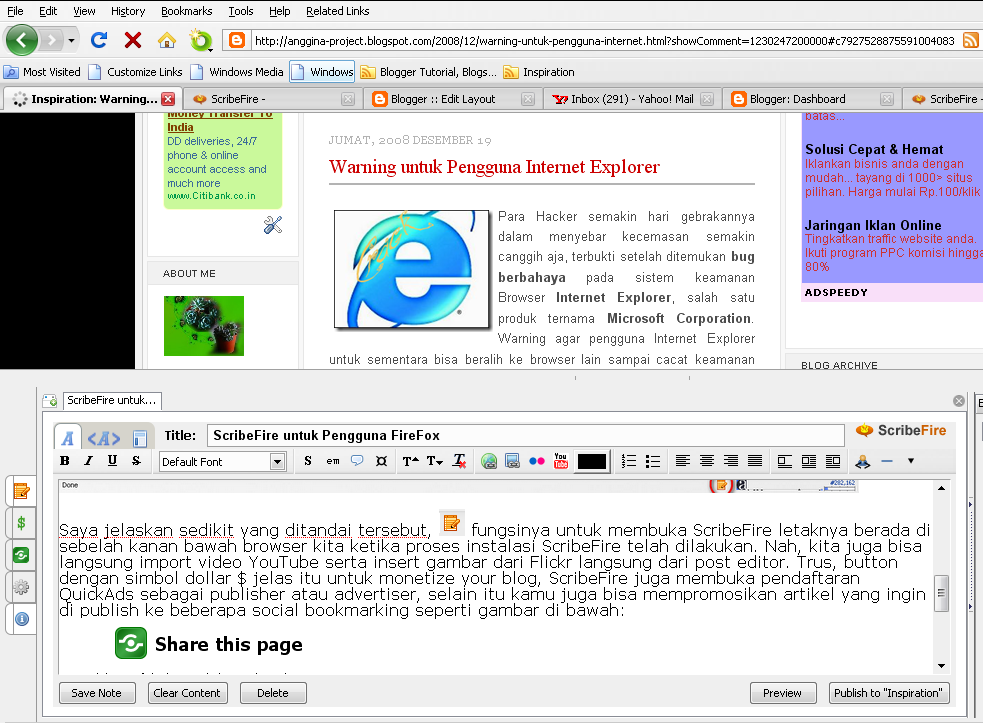Reload the current page

(99, 40)
